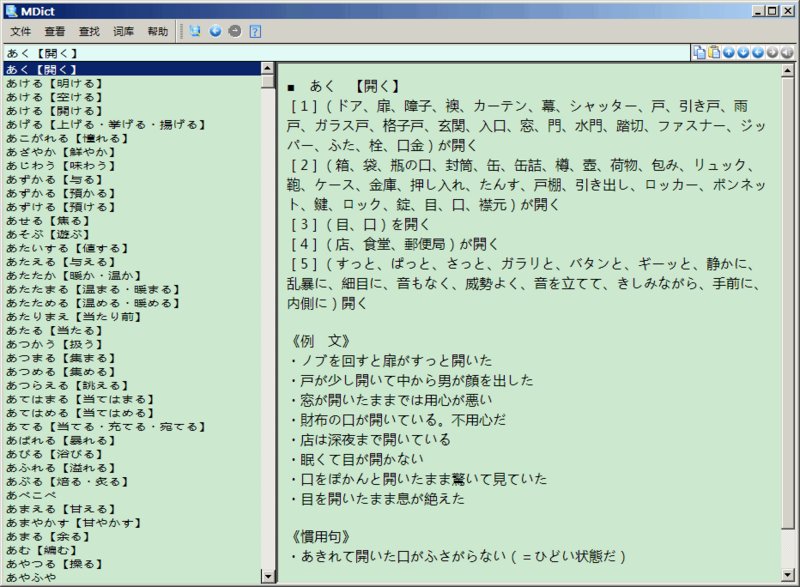Viewport: 800px width, 587px height.
Task: Click the dictionary library icon in toolbar
Action: coord(194,31)
